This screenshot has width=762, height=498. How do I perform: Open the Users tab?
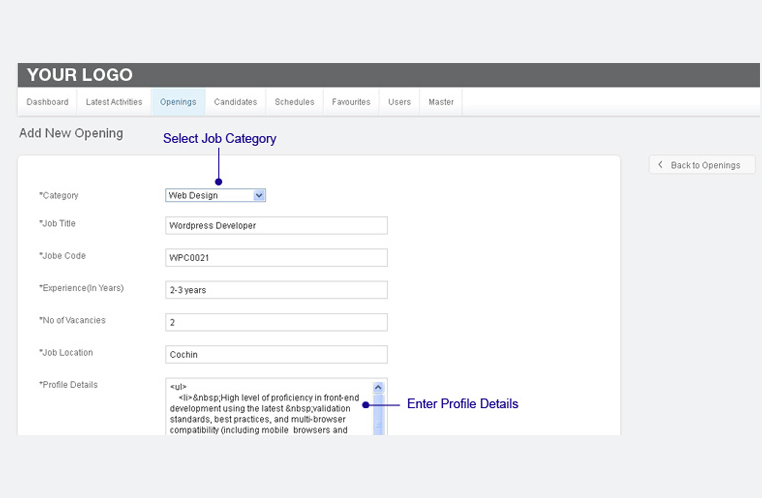click(399, 102)
